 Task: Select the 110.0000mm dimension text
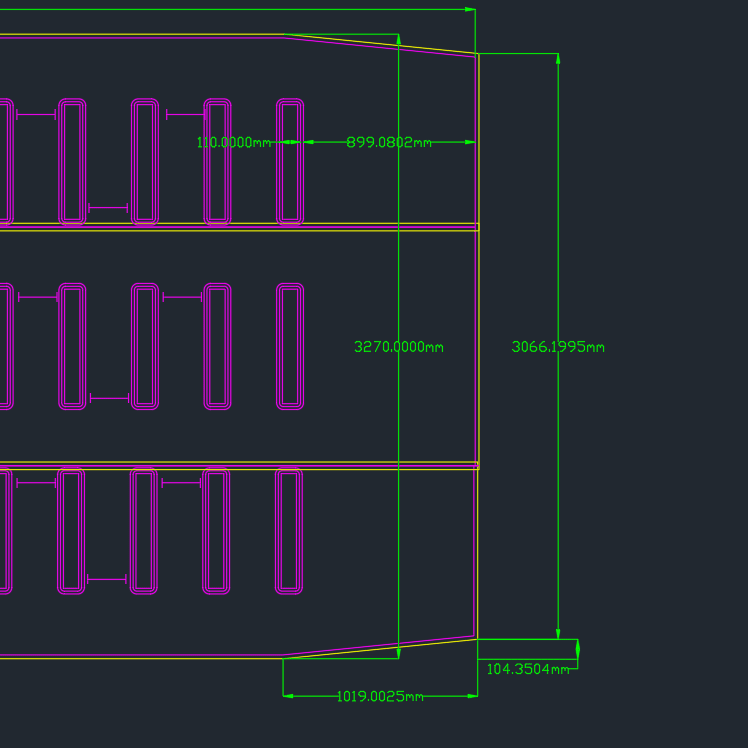click(x=234, y=143)
